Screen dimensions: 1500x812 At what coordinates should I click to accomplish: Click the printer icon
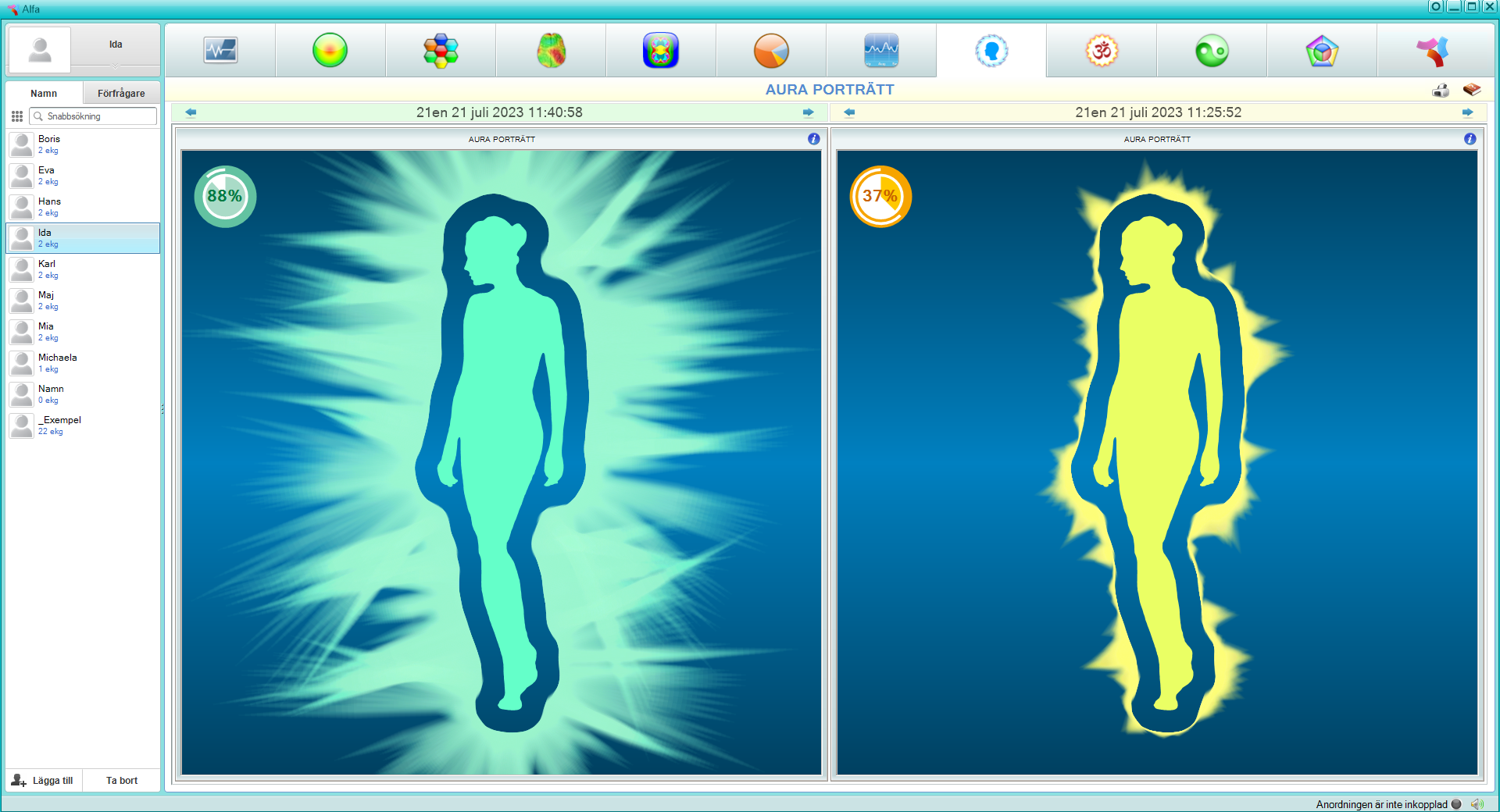pos(1441,91)
